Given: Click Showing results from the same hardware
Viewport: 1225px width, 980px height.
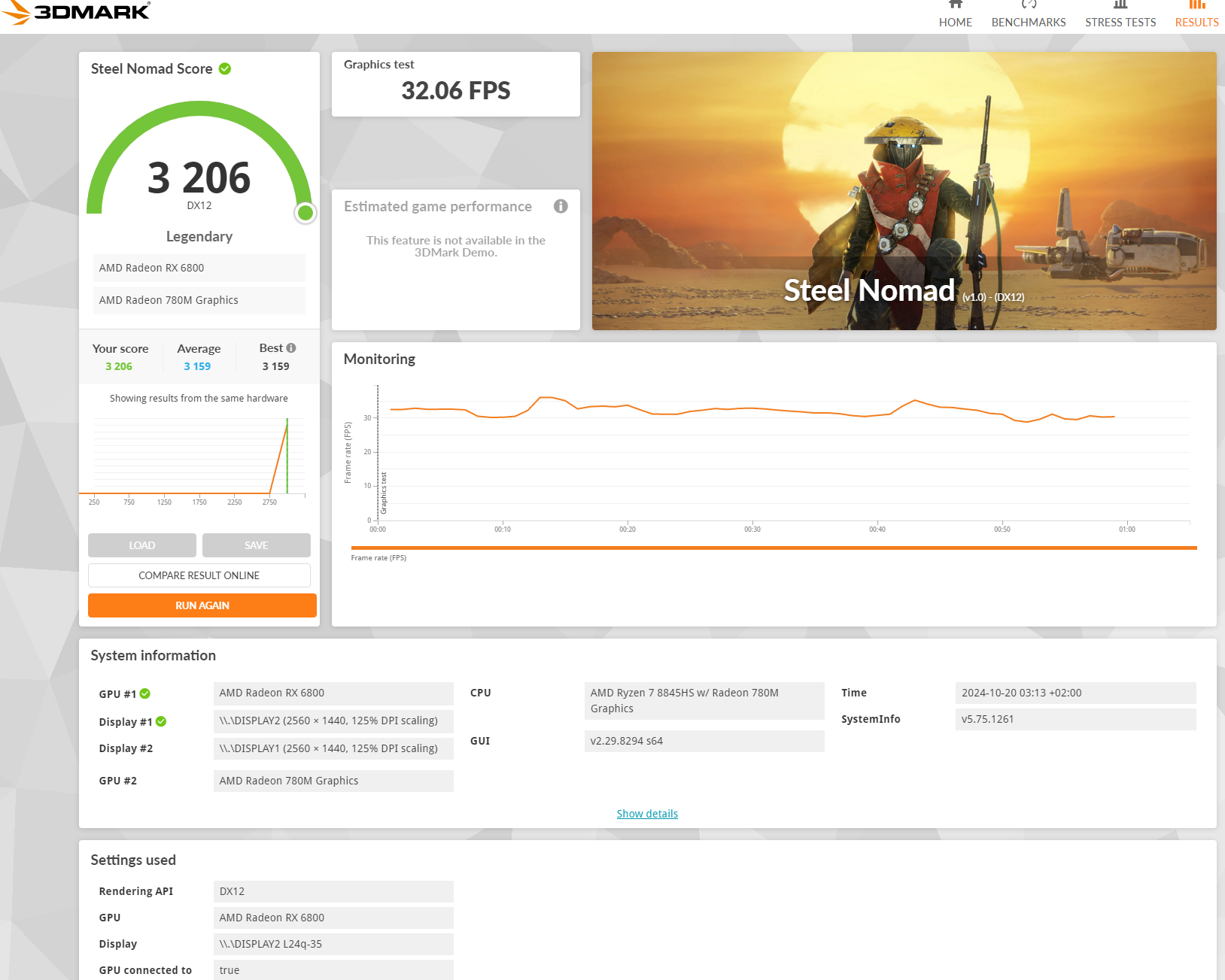Looking at the screenshot, I should point(199,399).
